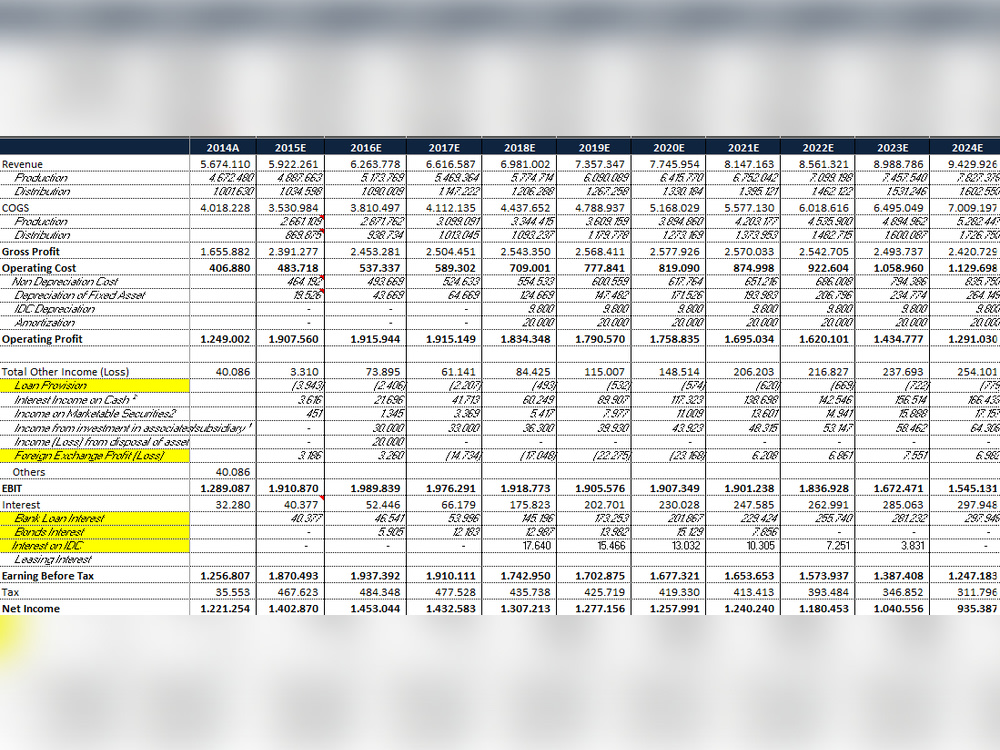Viewport: 1000px width, 750px height.
Task: Select 2022E Gross Profit value 2.542.705
Action: tap(824, 251)
